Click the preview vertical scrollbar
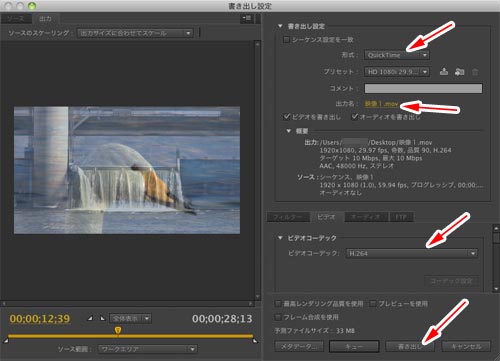 [x=257, y=170]
